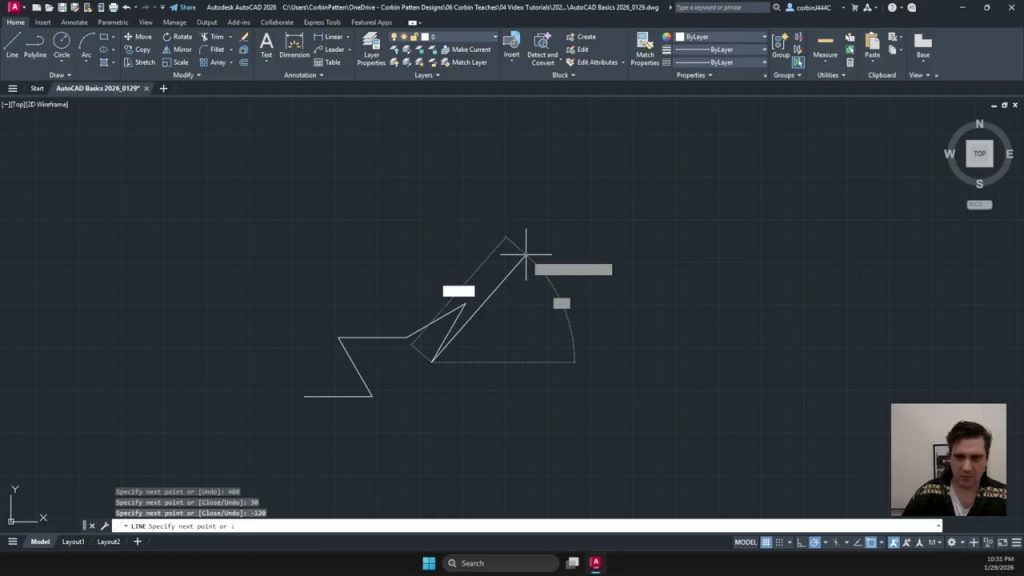Viewport: 1024px width, 576px height.
Task: Toggle polar tracking in status bar
Action: 815,542
